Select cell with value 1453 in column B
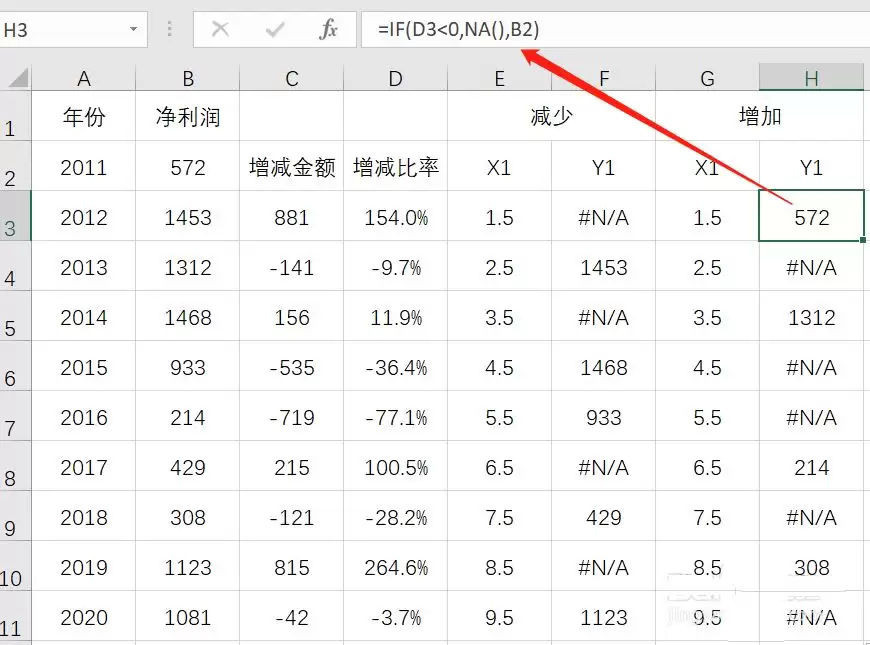The image size is (870, 645). [x=188, y=217]
